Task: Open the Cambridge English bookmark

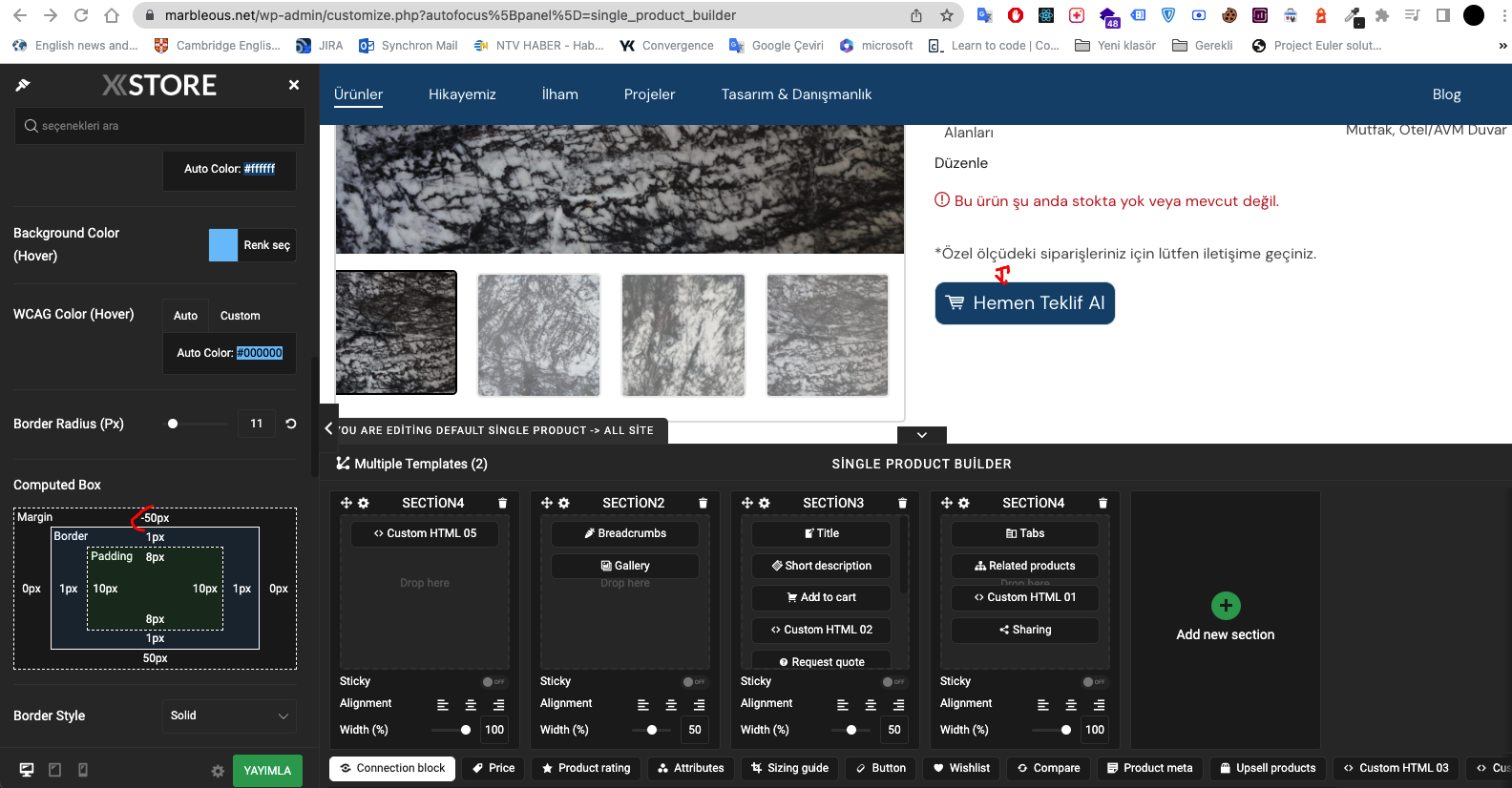Action: click(218, 45)
